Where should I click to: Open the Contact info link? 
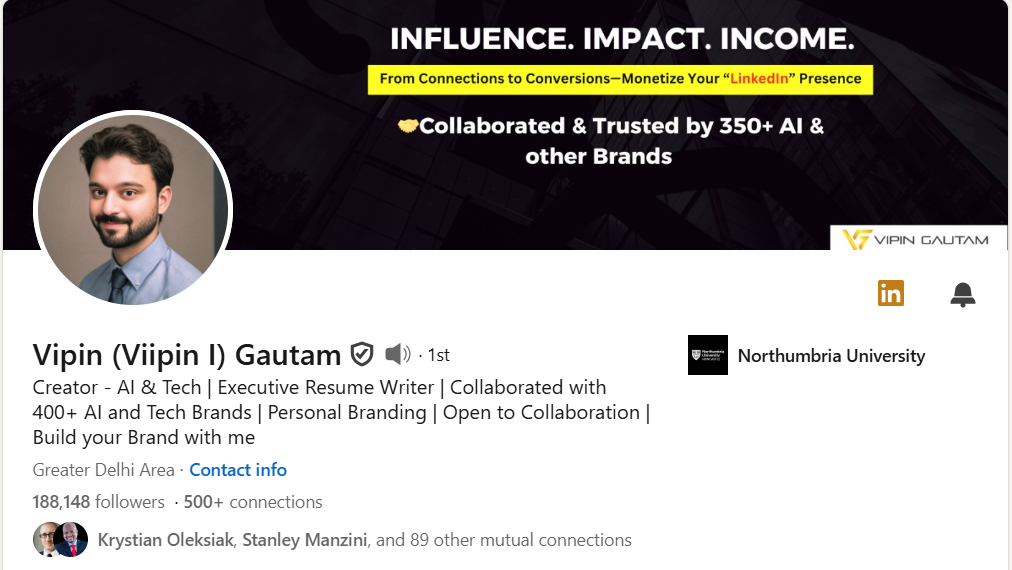point(238,470)
